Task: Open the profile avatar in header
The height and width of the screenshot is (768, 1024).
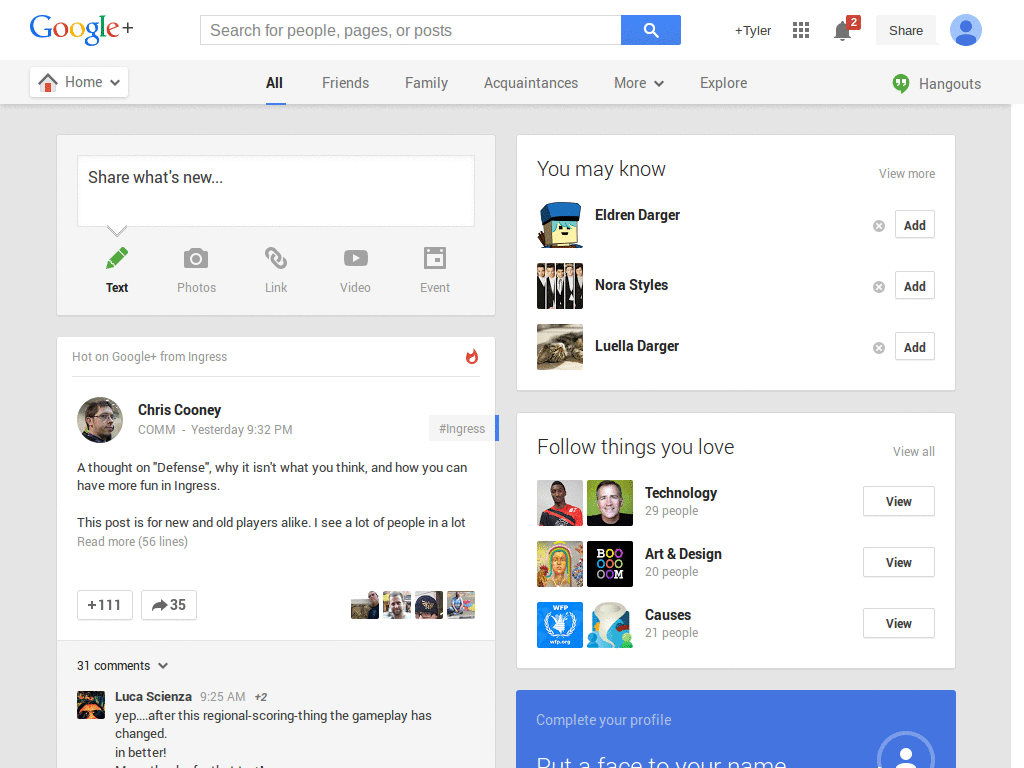Action: pos(966,30)
